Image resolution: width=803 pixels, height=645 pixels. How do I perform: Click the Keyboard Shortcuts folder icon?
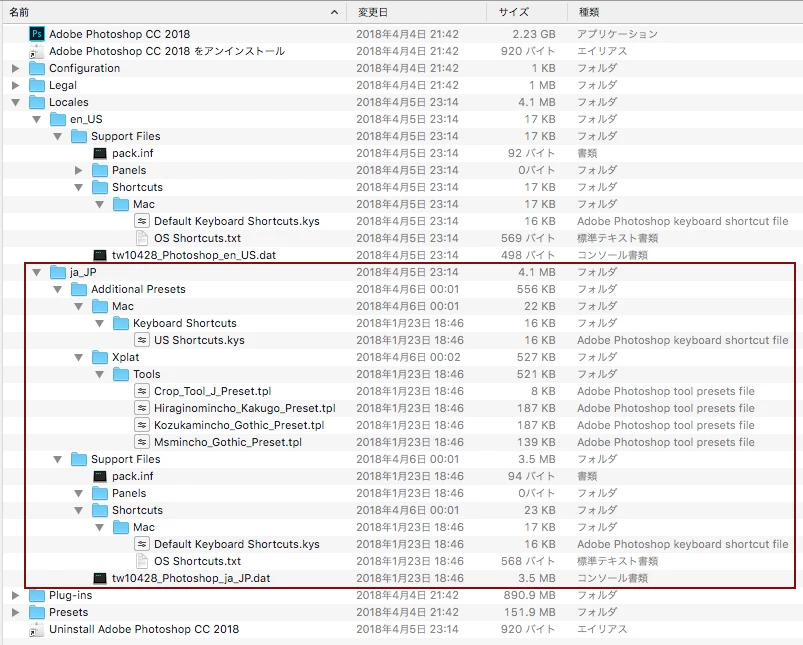(121, 323)
